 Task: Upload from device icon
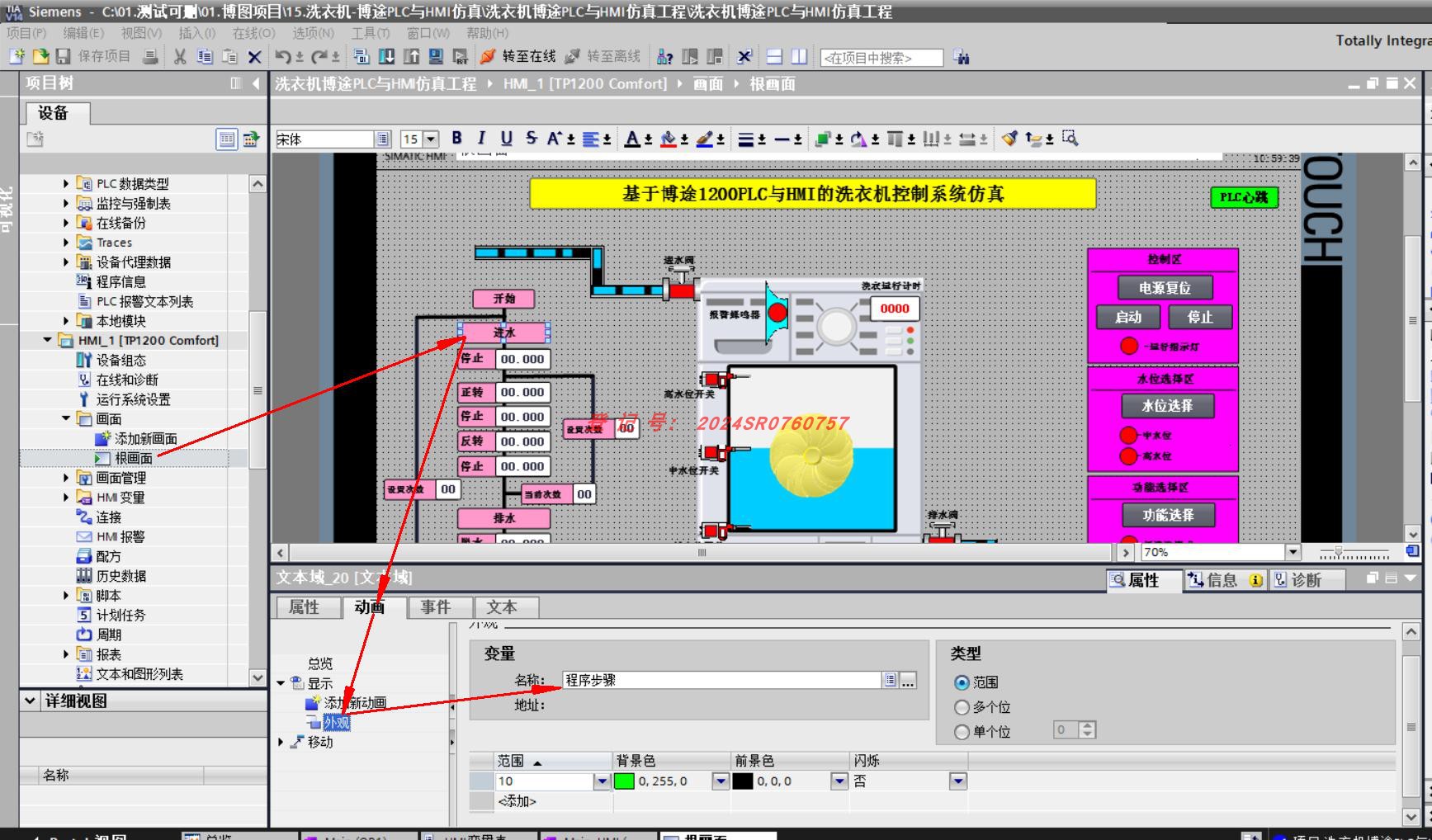tap(411, 56)
